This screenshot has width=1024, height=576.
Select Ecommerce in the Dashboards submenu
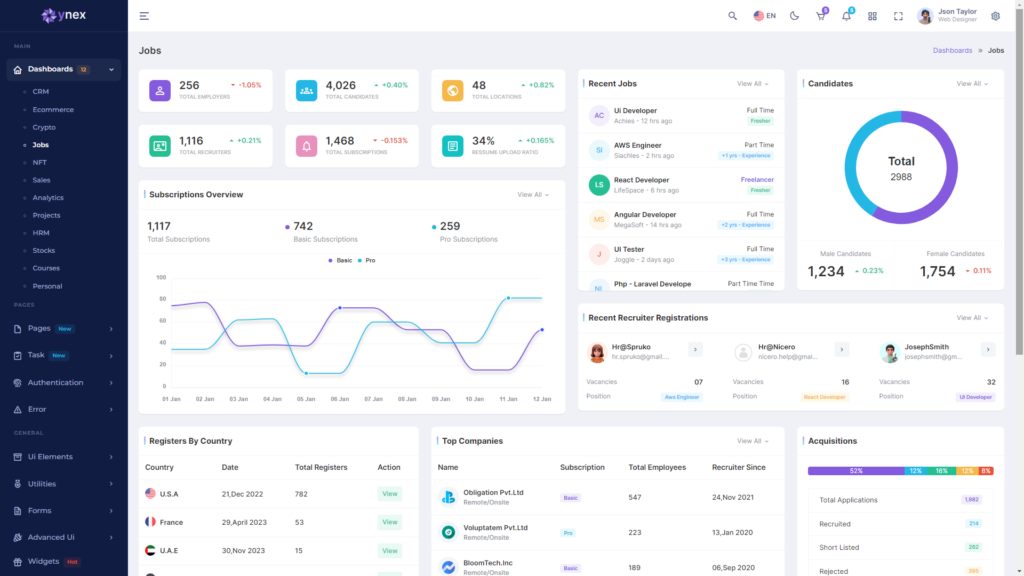click(x=53, y=110)
